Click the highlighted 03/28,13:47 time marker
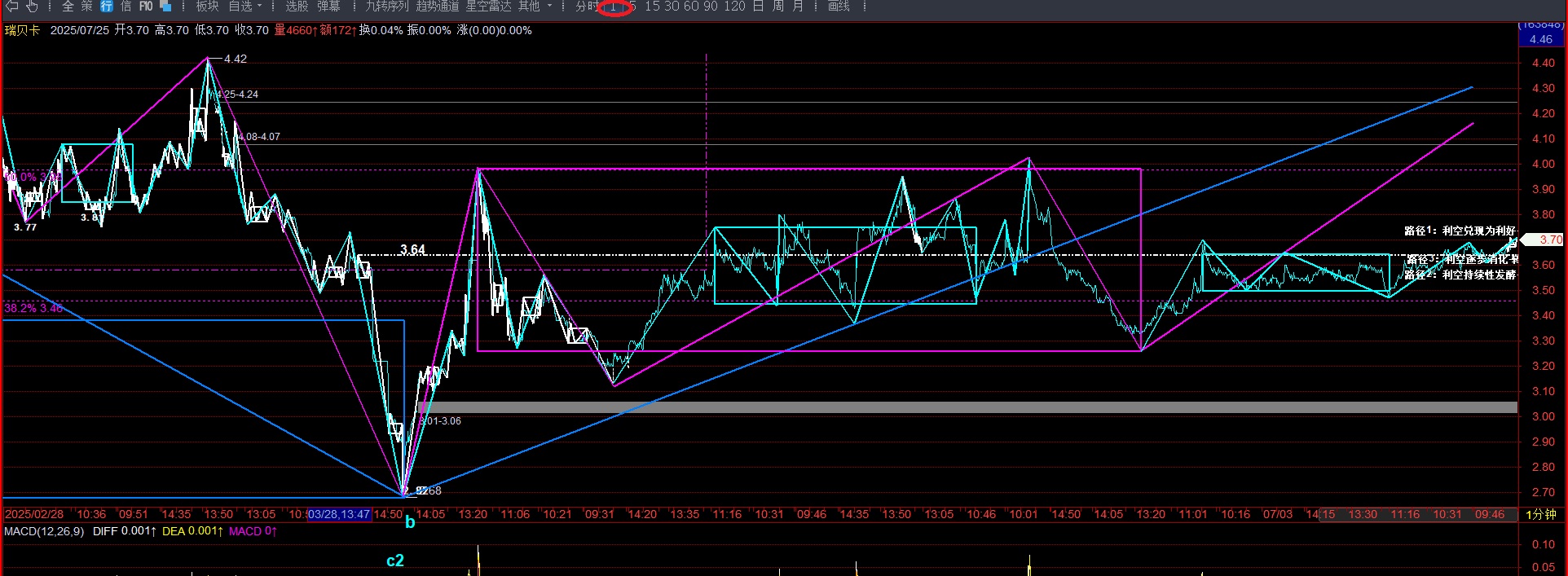 click(339, 514)
